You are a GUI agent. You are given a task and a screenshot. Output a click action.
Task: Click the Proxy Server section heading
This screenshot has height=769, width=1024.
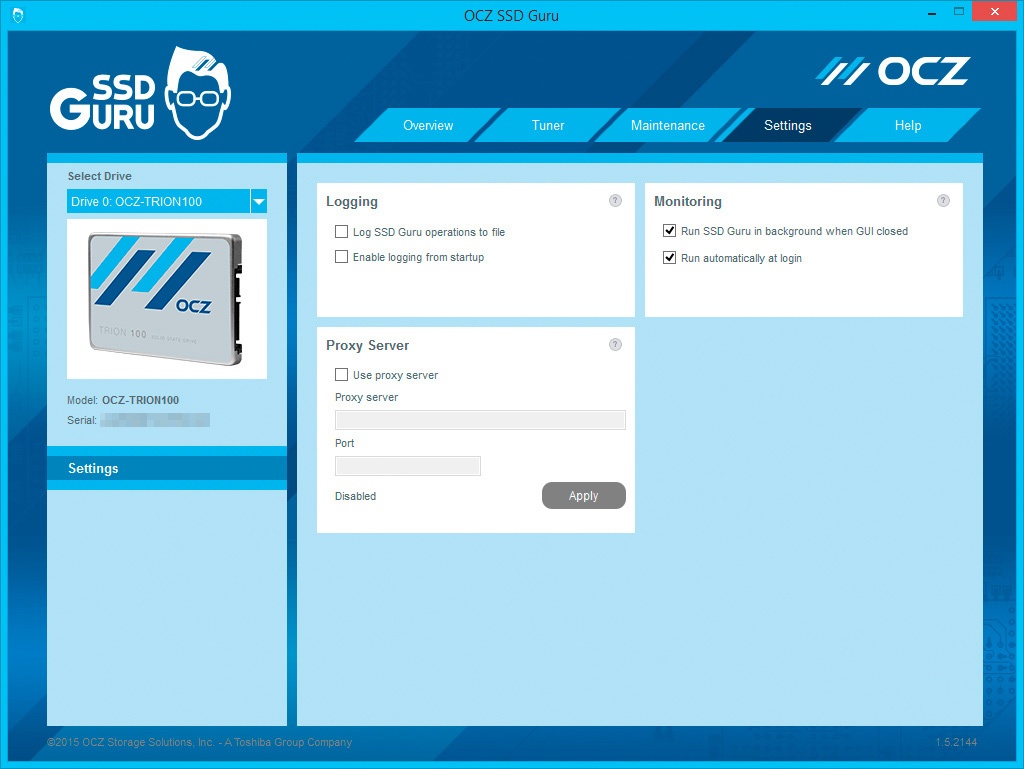368,345
